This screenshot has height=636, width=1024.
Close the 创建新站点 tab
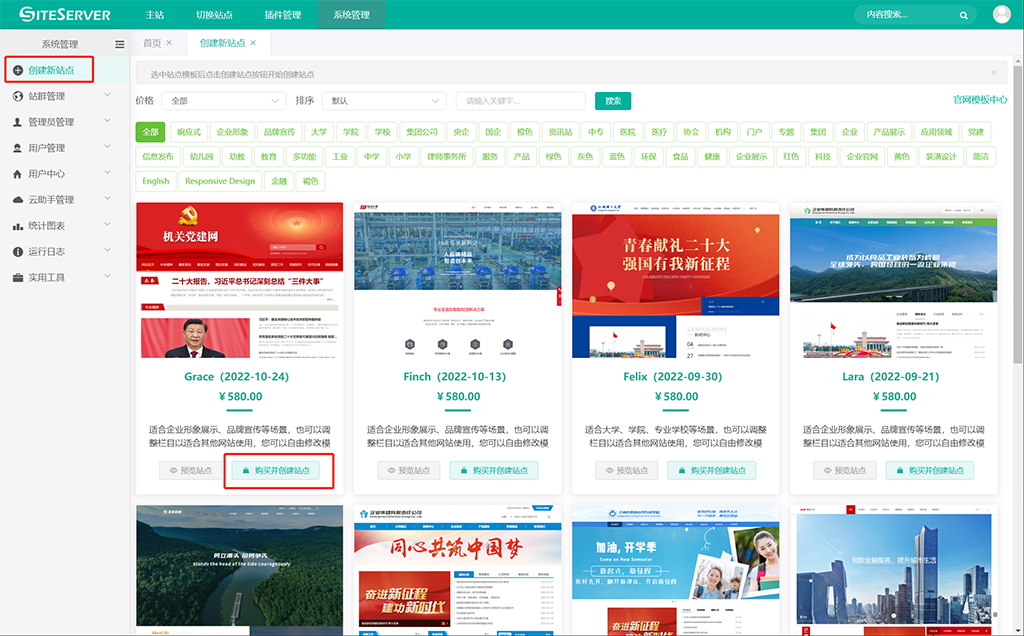254,43
